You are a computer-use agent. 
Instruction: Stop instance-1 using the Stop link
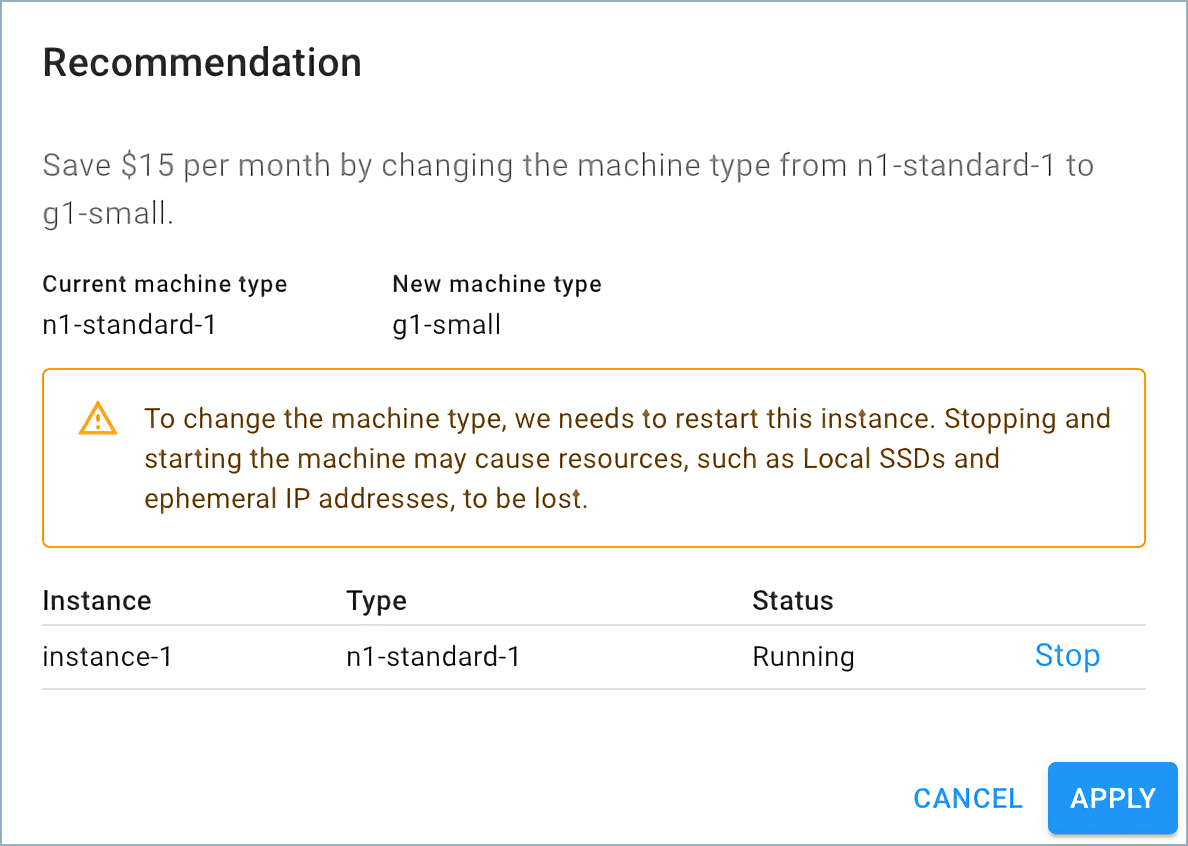1067,656
